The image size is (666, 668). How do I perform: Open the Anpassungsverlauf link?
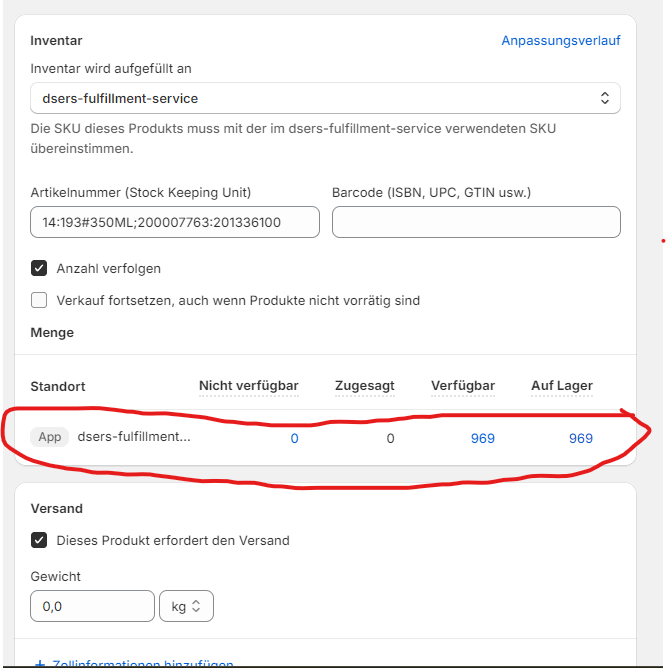coord(561,41)
